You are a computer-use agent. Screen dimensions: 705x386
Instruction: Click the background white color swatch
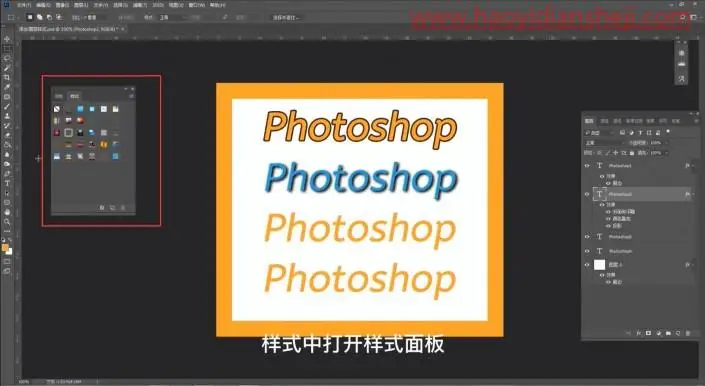pos(9,252)
